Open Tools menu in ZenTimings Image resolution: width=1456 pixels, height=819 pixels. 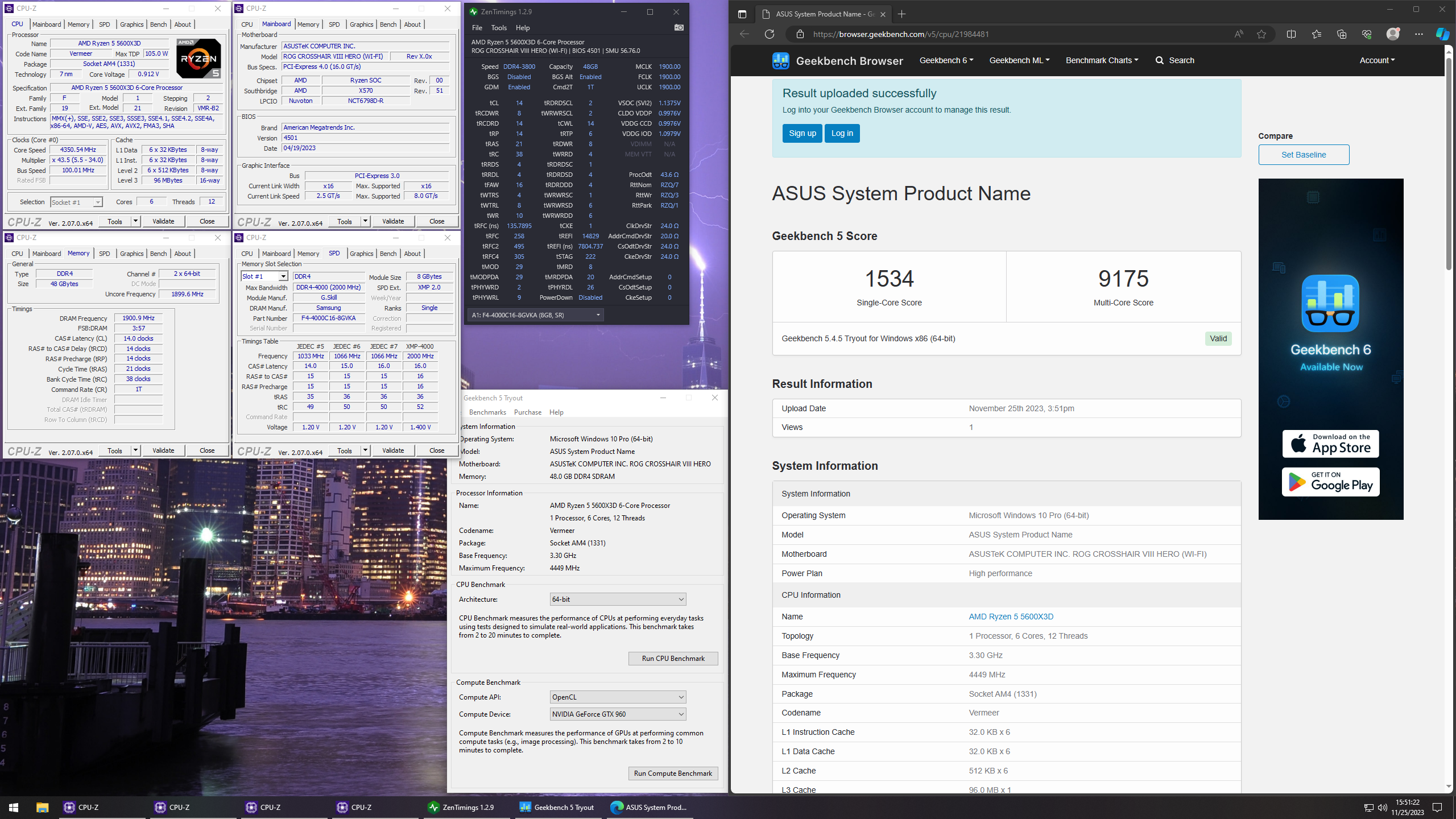tap(499, 27)
